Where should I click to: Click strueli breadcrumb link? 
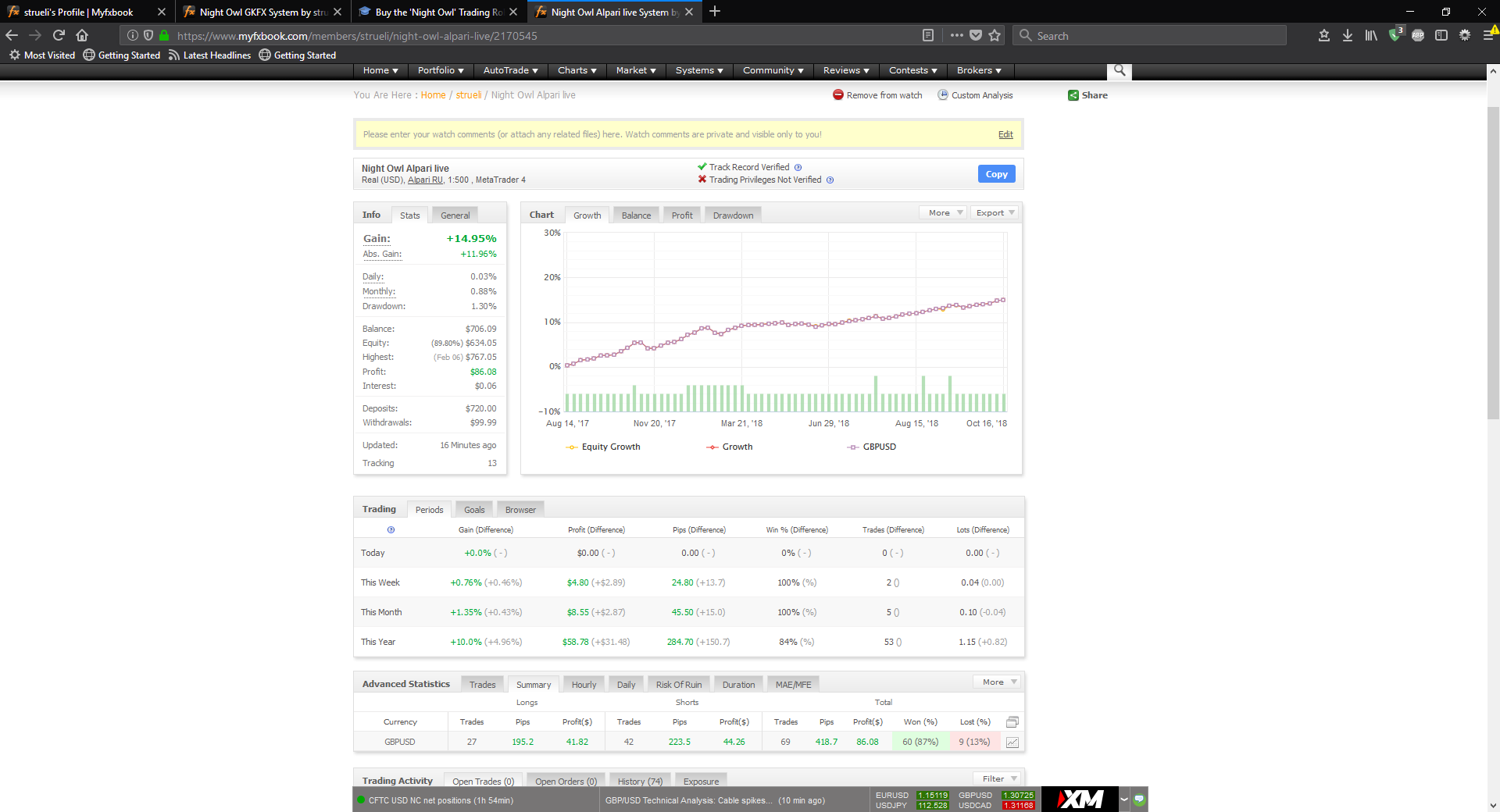[469, 95]
